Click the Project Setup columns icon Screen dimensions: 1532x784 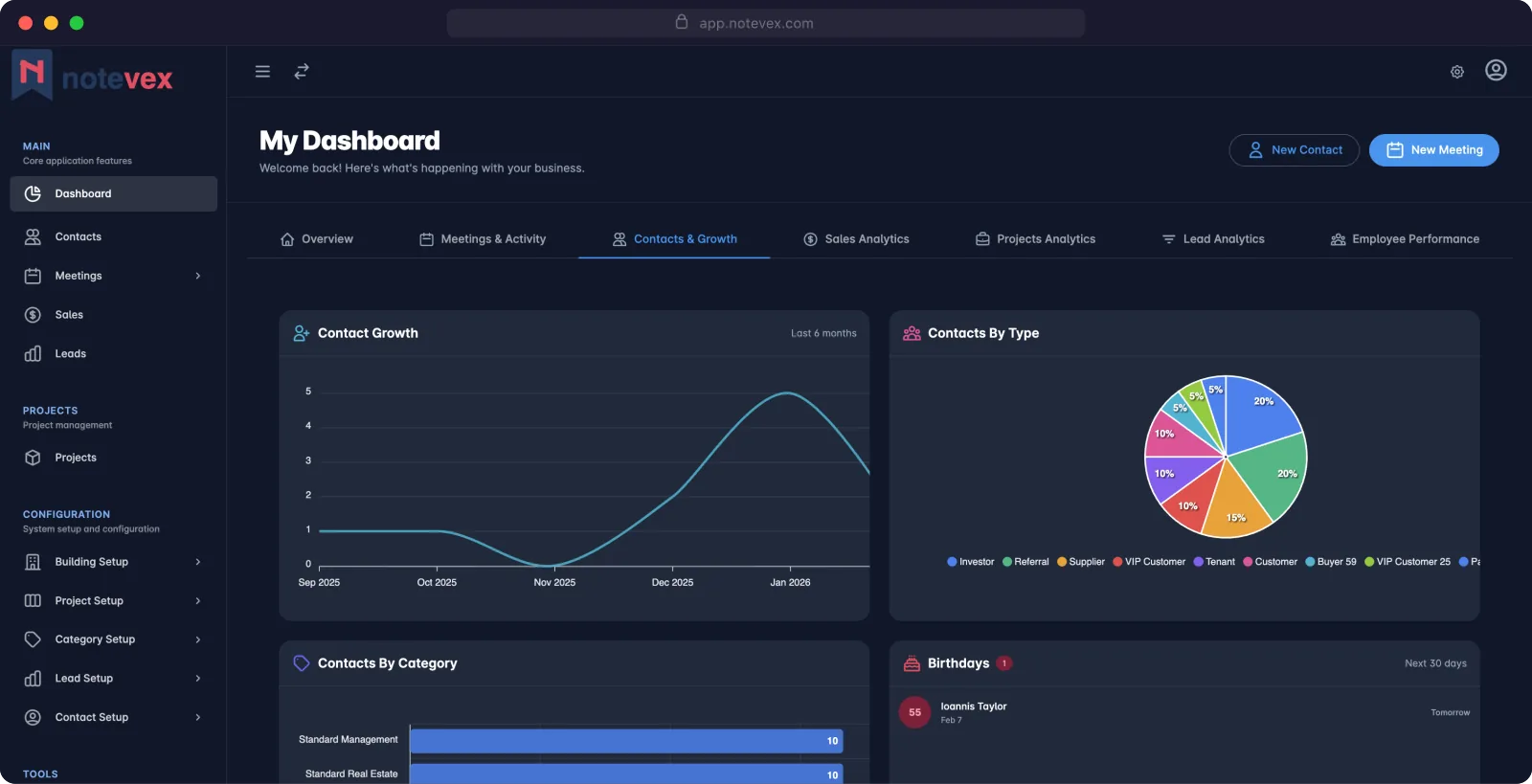point(33,601)
